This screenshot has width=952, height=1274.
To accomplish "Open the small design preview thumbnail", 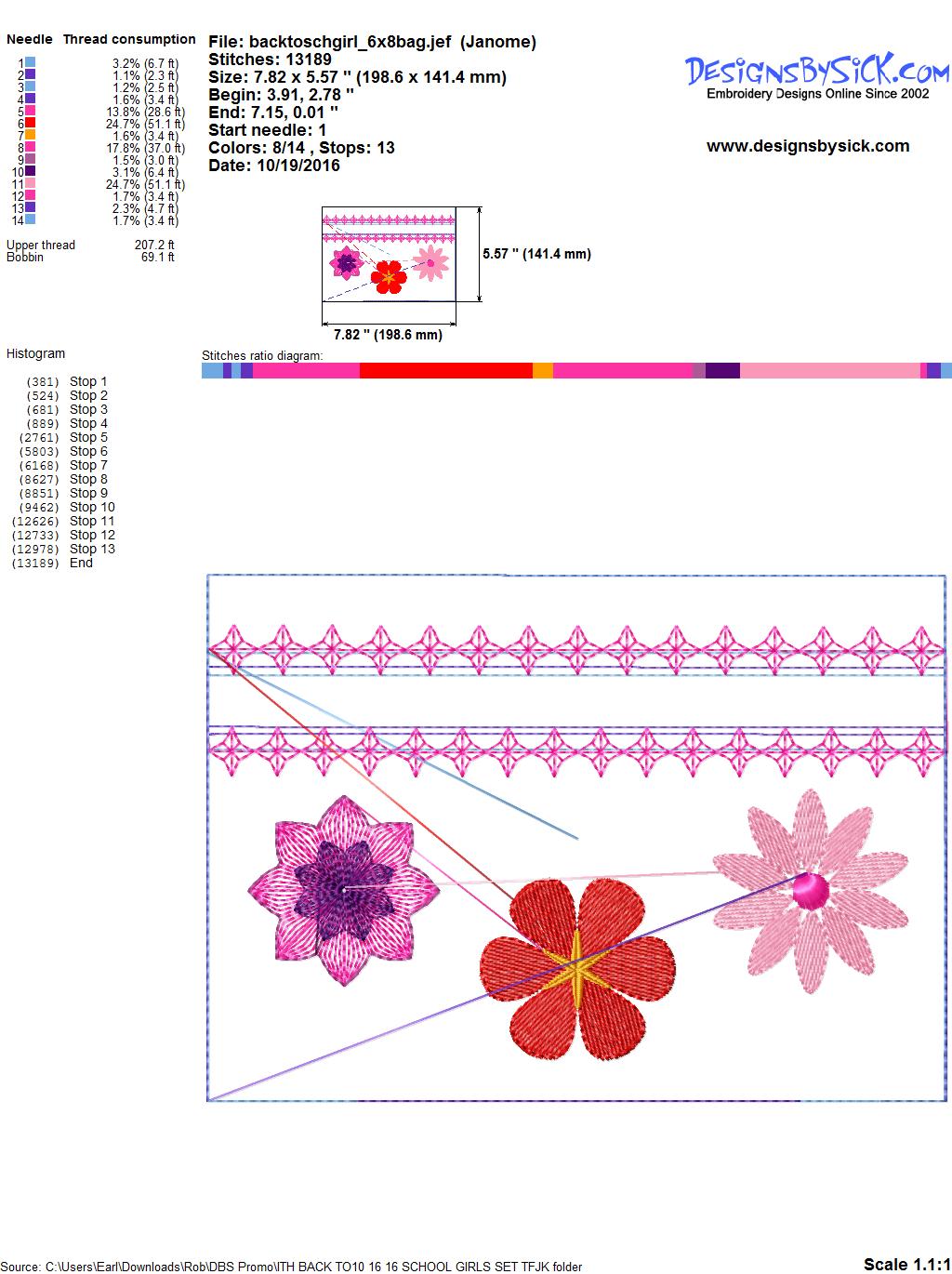I will pyautogui.click(x=389, y=255).
